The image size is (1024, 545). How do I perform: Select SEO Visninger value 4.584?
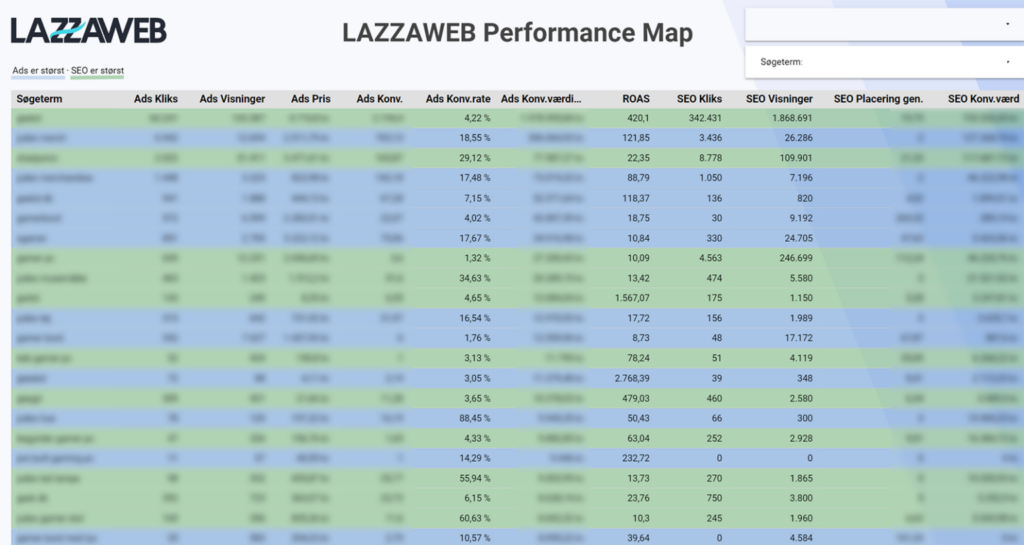pyautogui.click(x=801, y=538)
